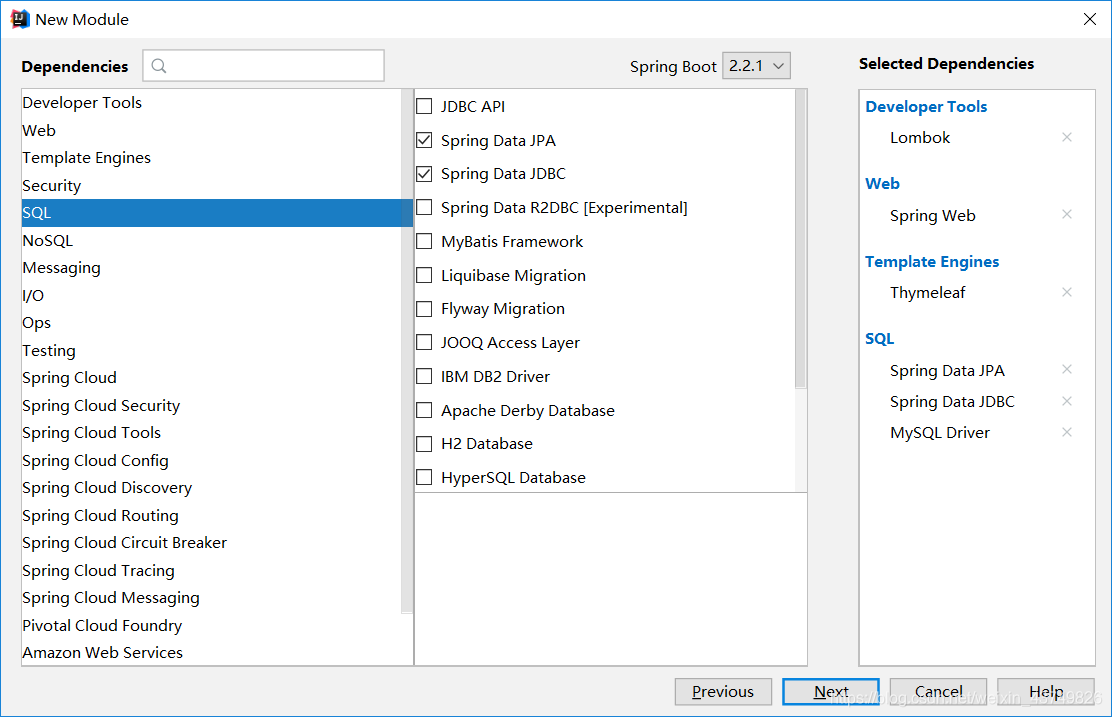Click the Template Engines heading in Selected Dependencies

932,262
